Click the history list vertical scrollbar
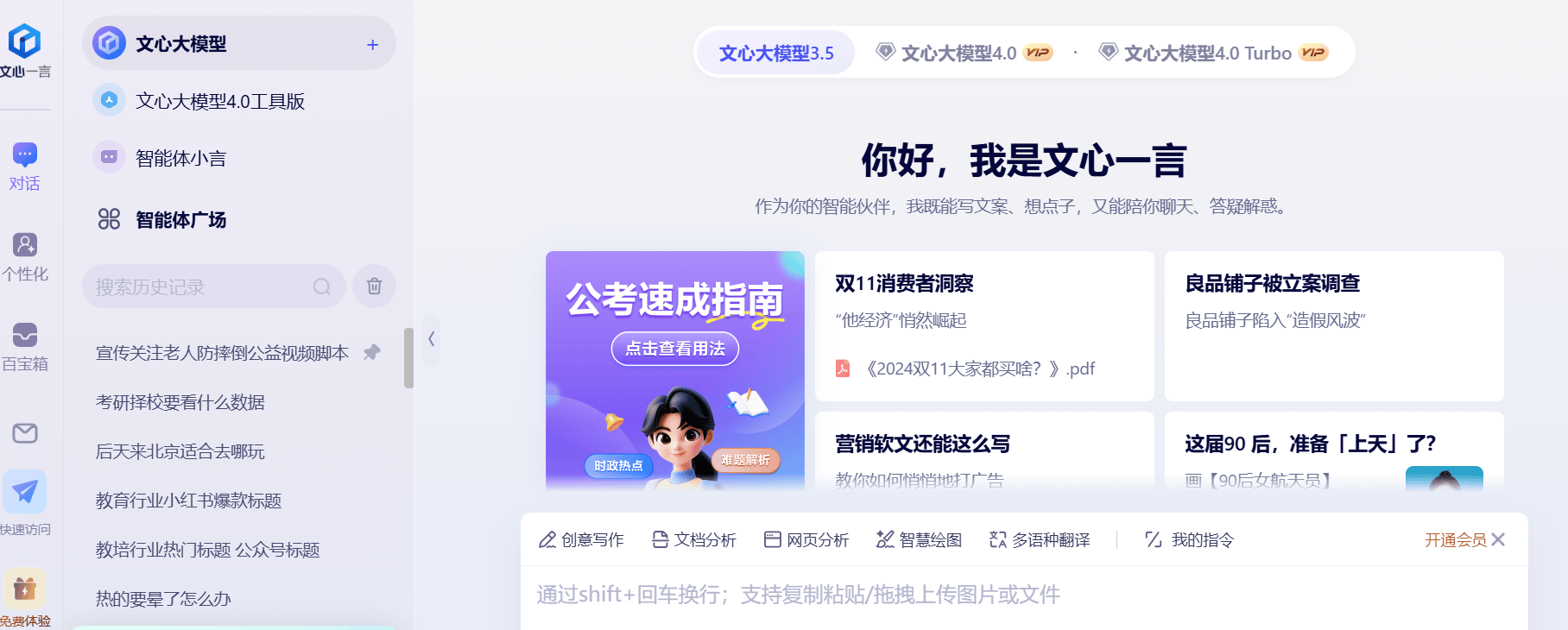The width and height of the screenshot is (1568, 630). tap(408, 358)
